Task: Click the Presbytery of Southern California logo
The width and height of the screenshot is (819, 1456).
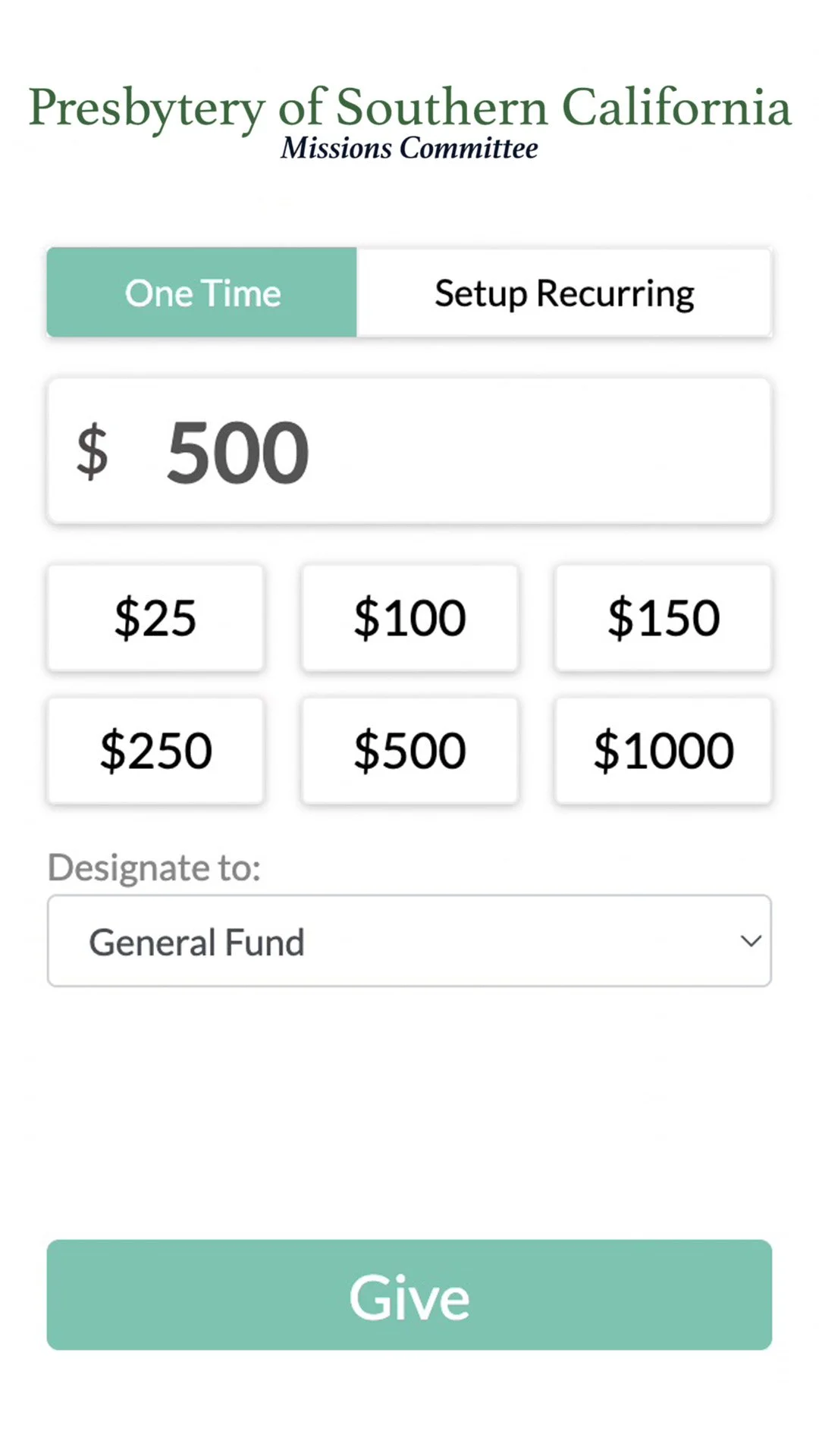Action: tap(409, 108)
